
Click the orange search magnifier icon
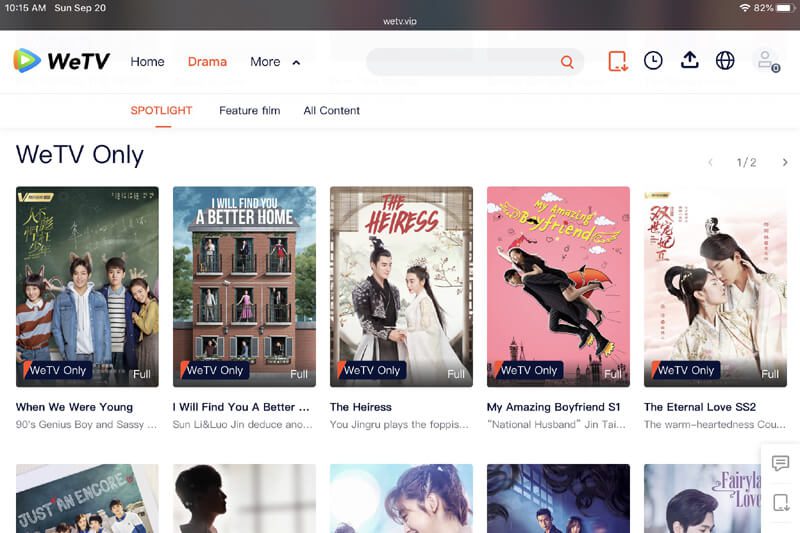point(567,62)
